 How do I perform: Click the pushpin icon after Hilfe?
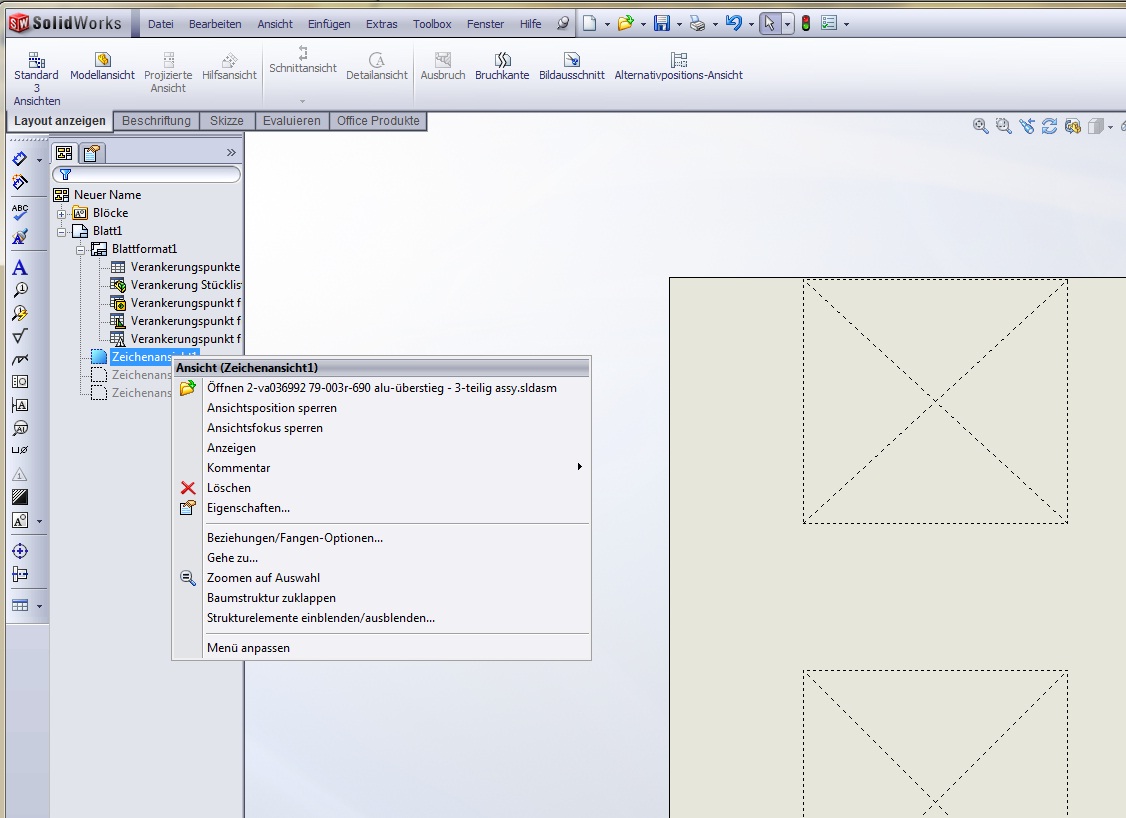pyautogui.click(x=563, y=24)
